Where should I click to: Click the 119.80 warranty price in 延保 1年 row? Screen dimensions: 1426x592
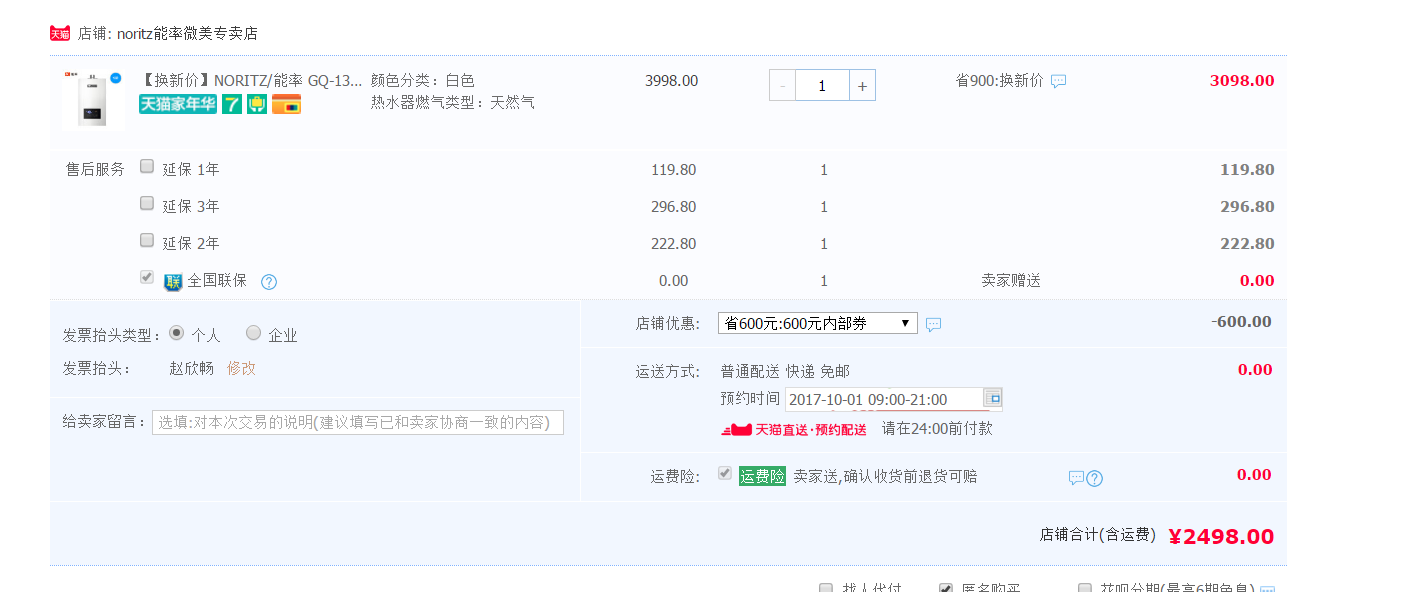[674, 170]
